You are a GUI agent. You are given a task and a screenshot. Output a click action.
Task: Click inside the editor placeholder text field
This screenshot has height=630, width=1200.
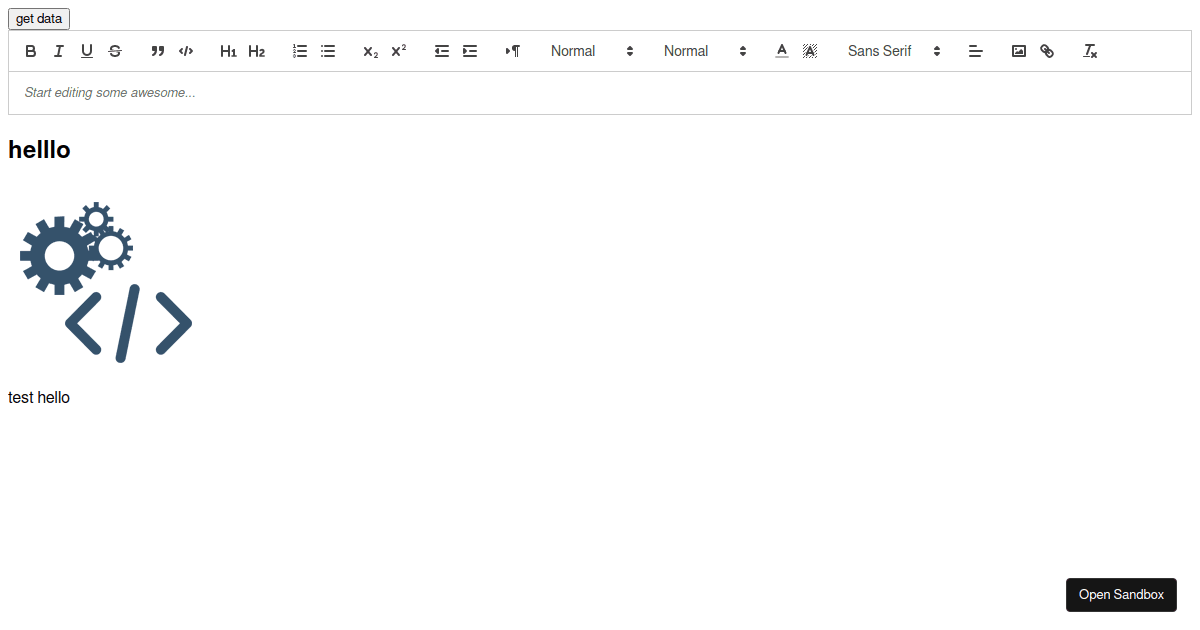click(x=300, y=92)
